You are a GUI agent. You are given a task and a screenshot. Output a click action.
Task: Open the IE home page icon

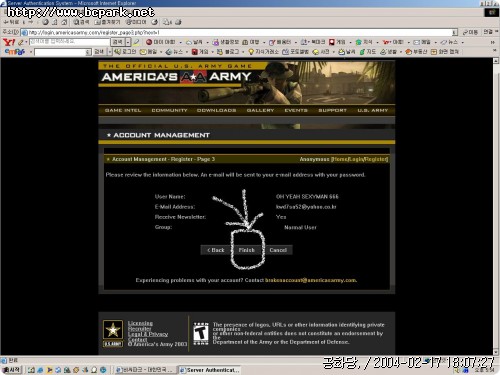pos(64,22)
